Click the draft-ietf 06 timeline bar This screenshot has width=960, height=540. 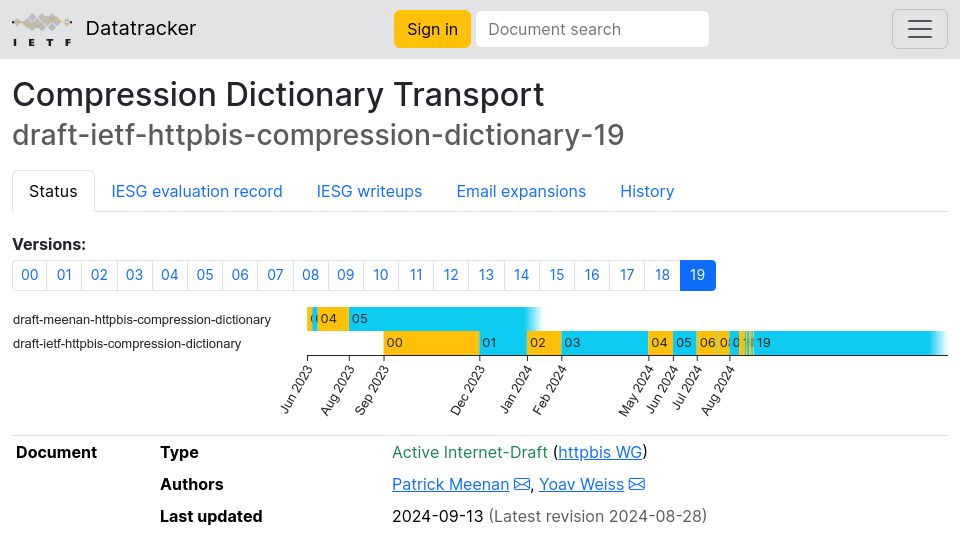click(707, 343)
